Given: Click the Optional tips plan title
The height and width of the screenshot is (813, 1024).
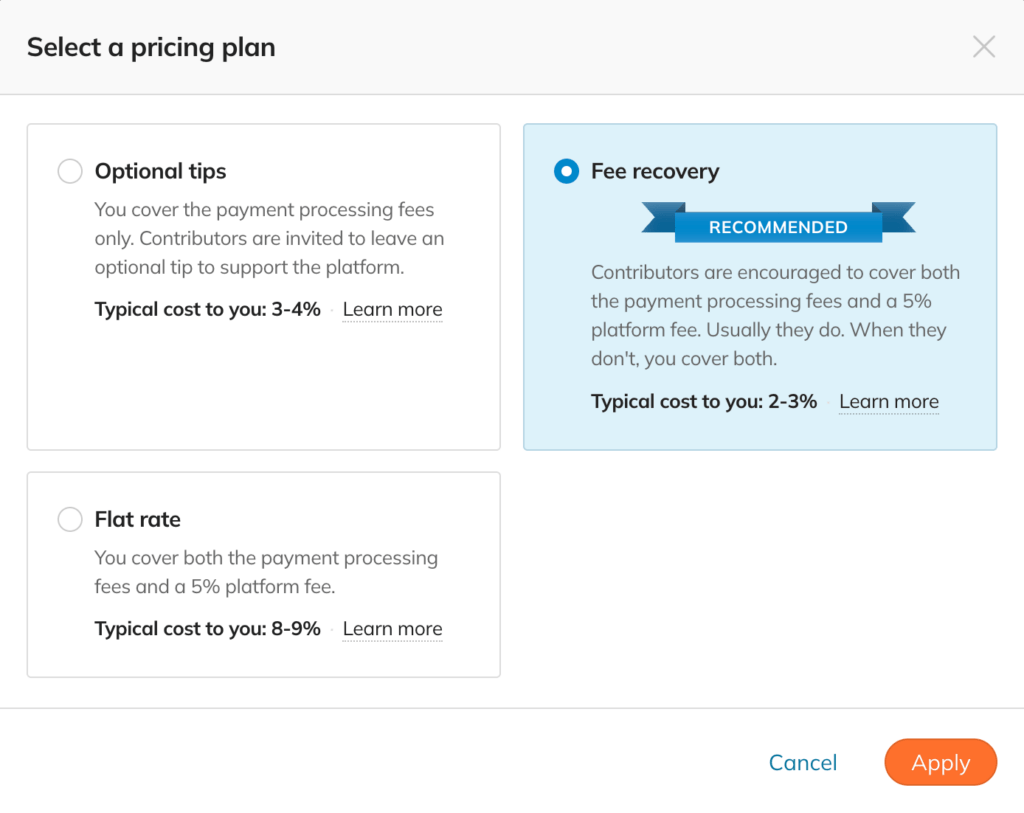Looking at the screenshot, I should click(161, 171).
